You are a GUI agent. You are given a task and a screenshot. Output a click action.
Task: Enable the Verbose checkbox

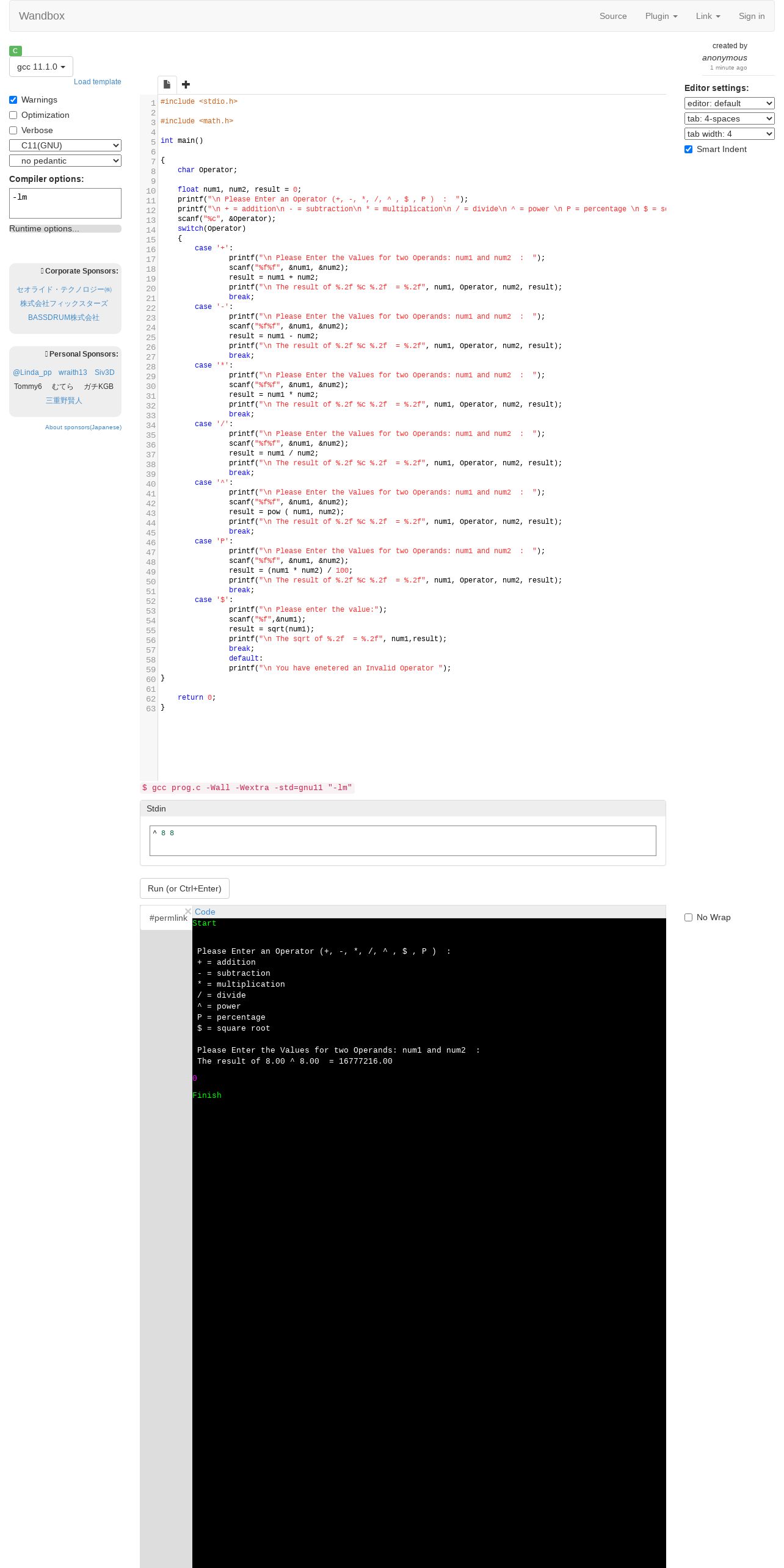[13, 130]
